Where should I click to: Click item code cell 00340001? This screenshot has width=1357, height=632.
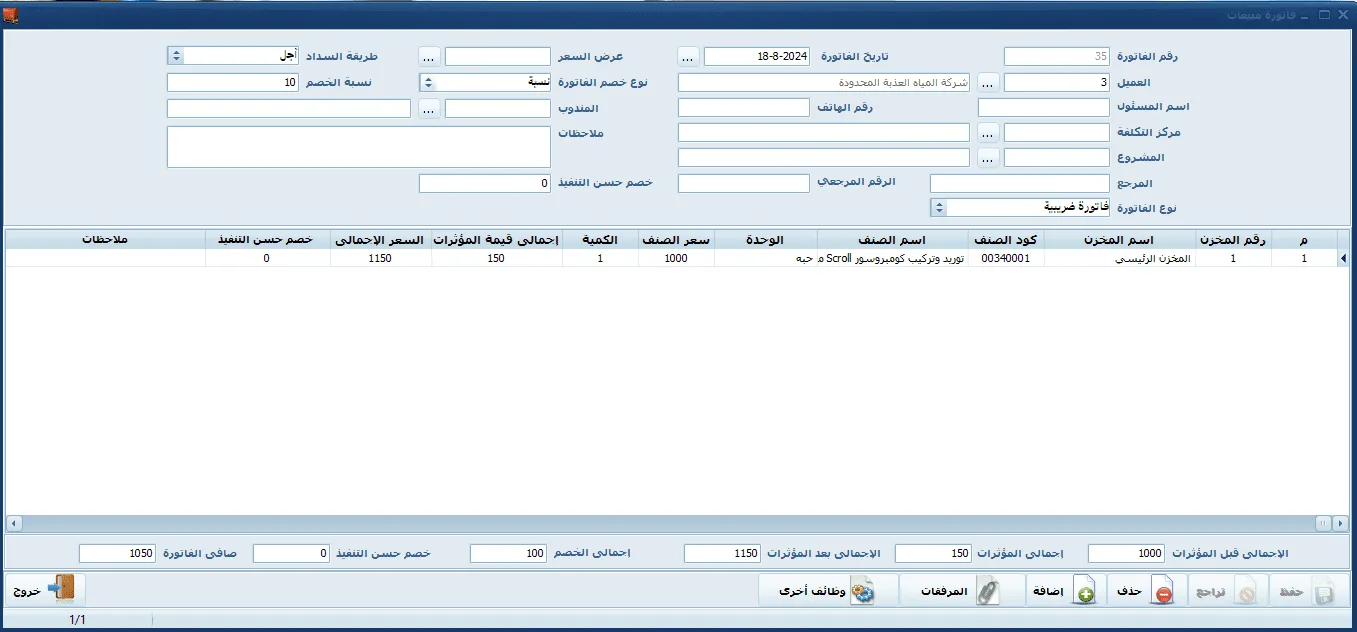(x=1007, y=259)
